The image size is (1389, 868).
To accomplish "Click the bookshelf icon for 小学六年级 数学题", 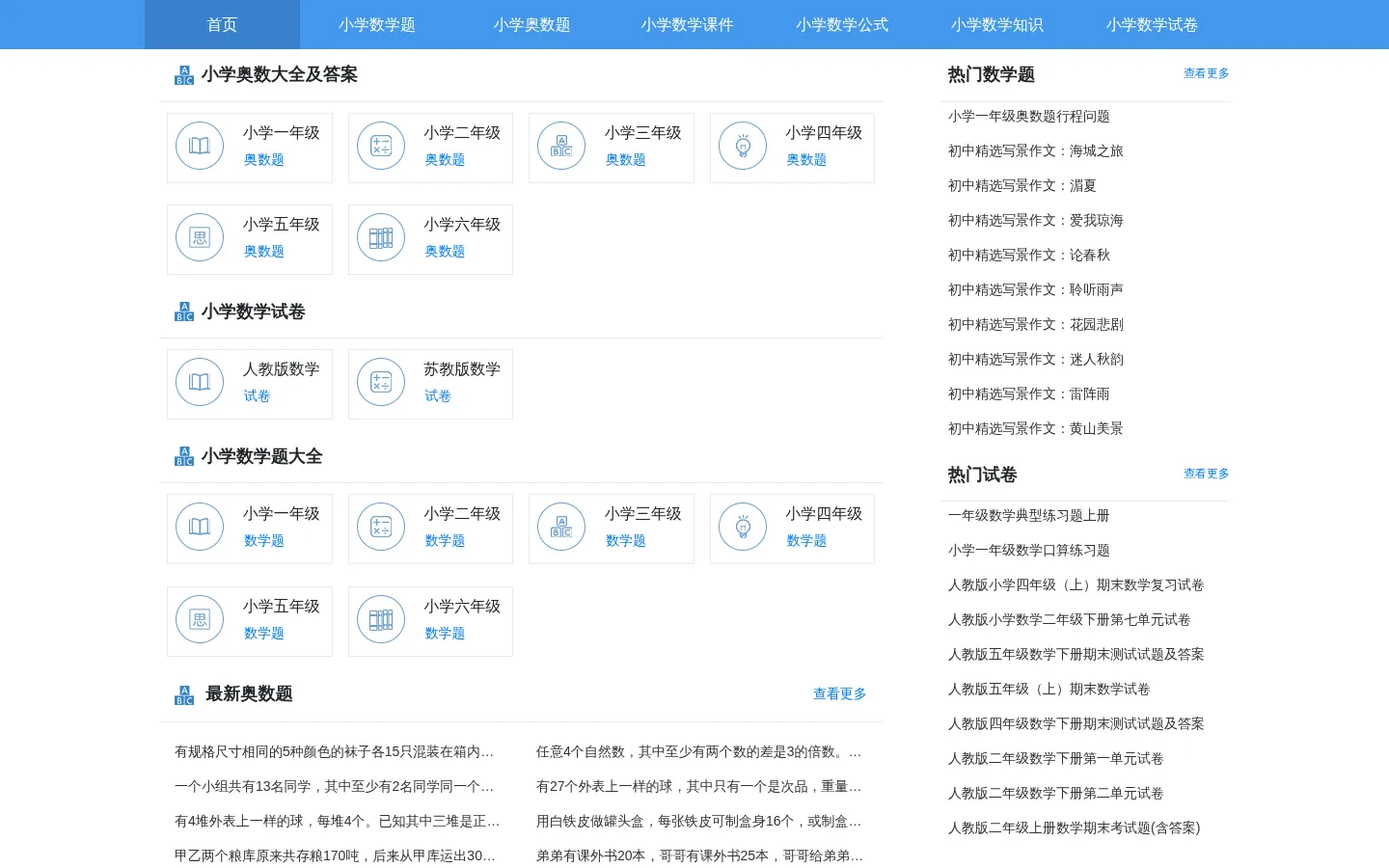I will [x=381, y=619].
